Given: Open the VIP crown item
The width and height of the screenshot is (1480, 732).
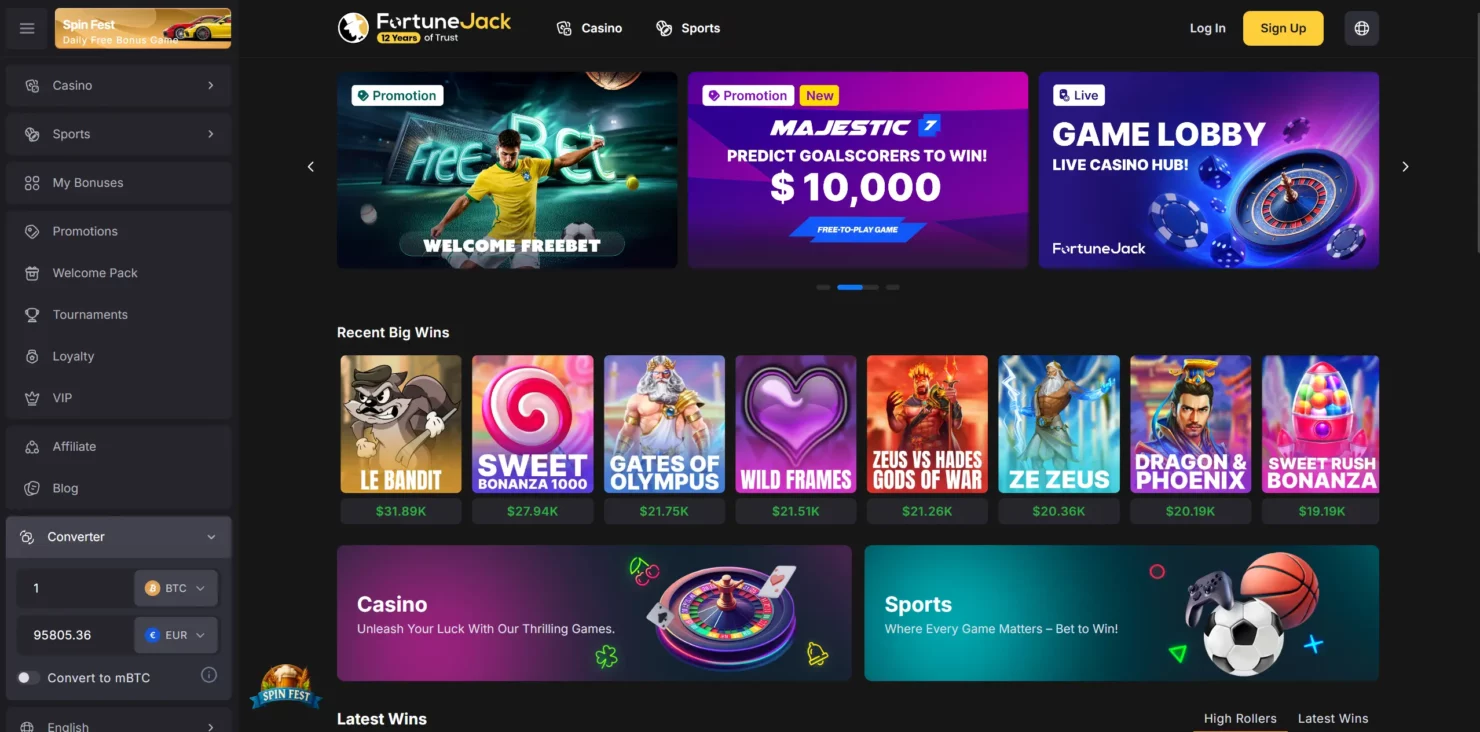Looking at the screenshot, I should (119, 398).
